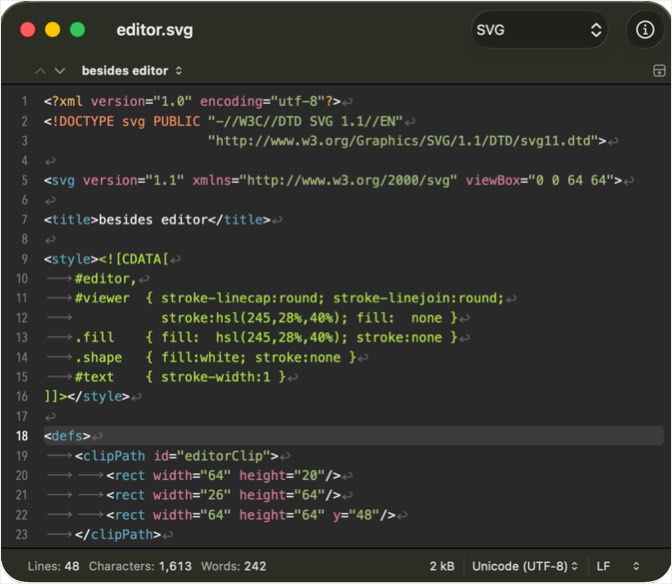This screenshot has height=584, width=672.
Task: Open the document inspector info button
Action: 645,30
